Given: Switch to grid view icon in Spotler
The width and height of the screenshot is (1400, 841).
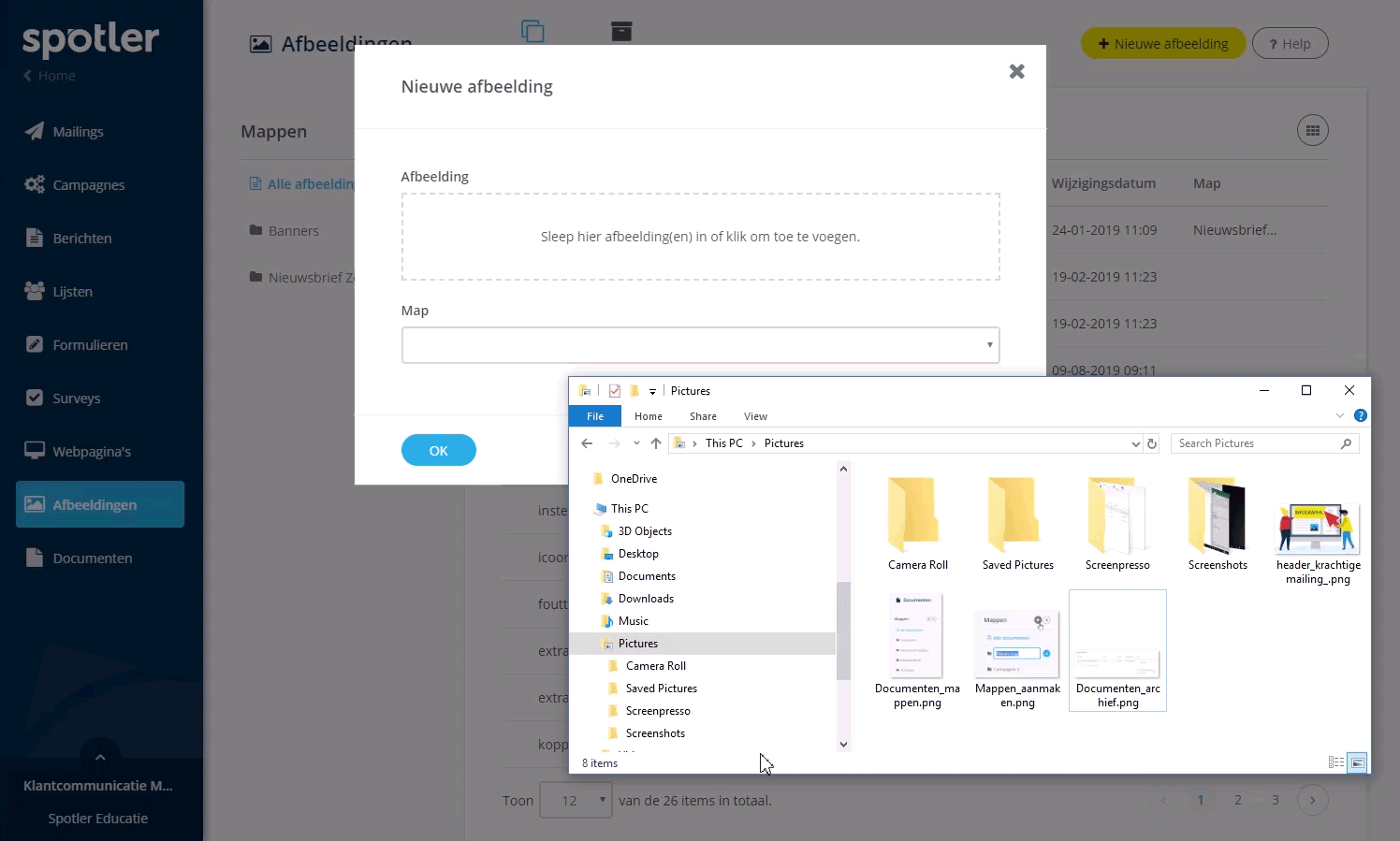Looking at the screenshot, I should coord(1313,130).
